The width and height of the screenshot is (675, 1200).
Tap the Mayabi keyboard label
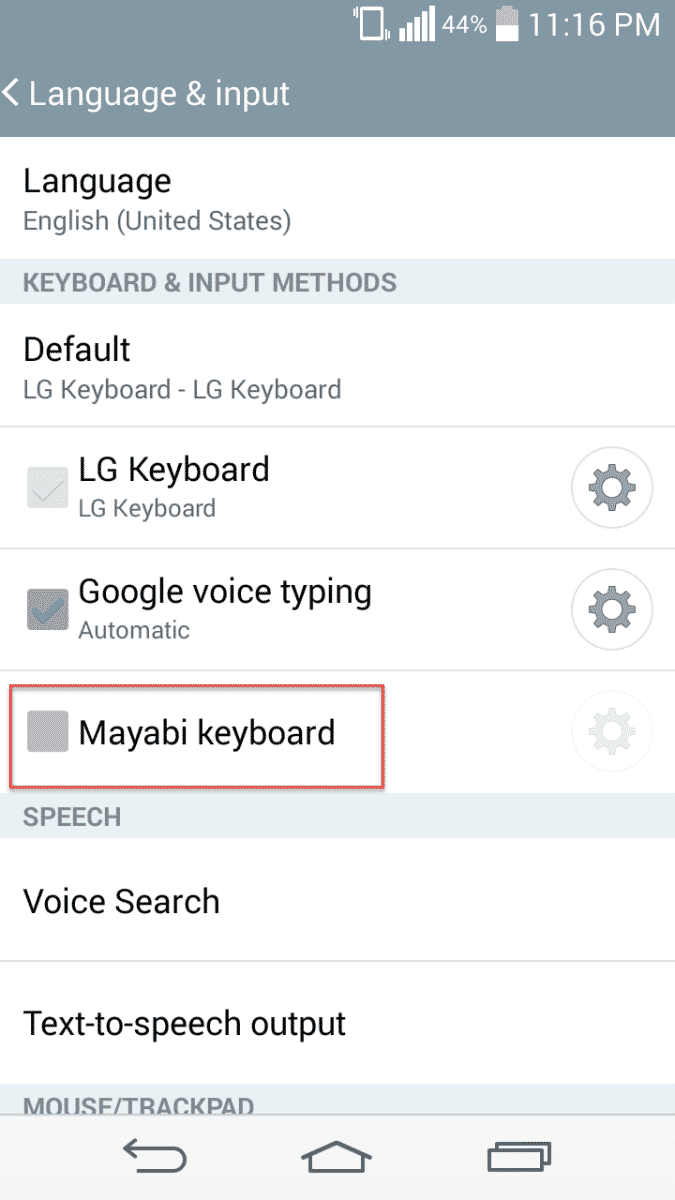tap(207, 733)
